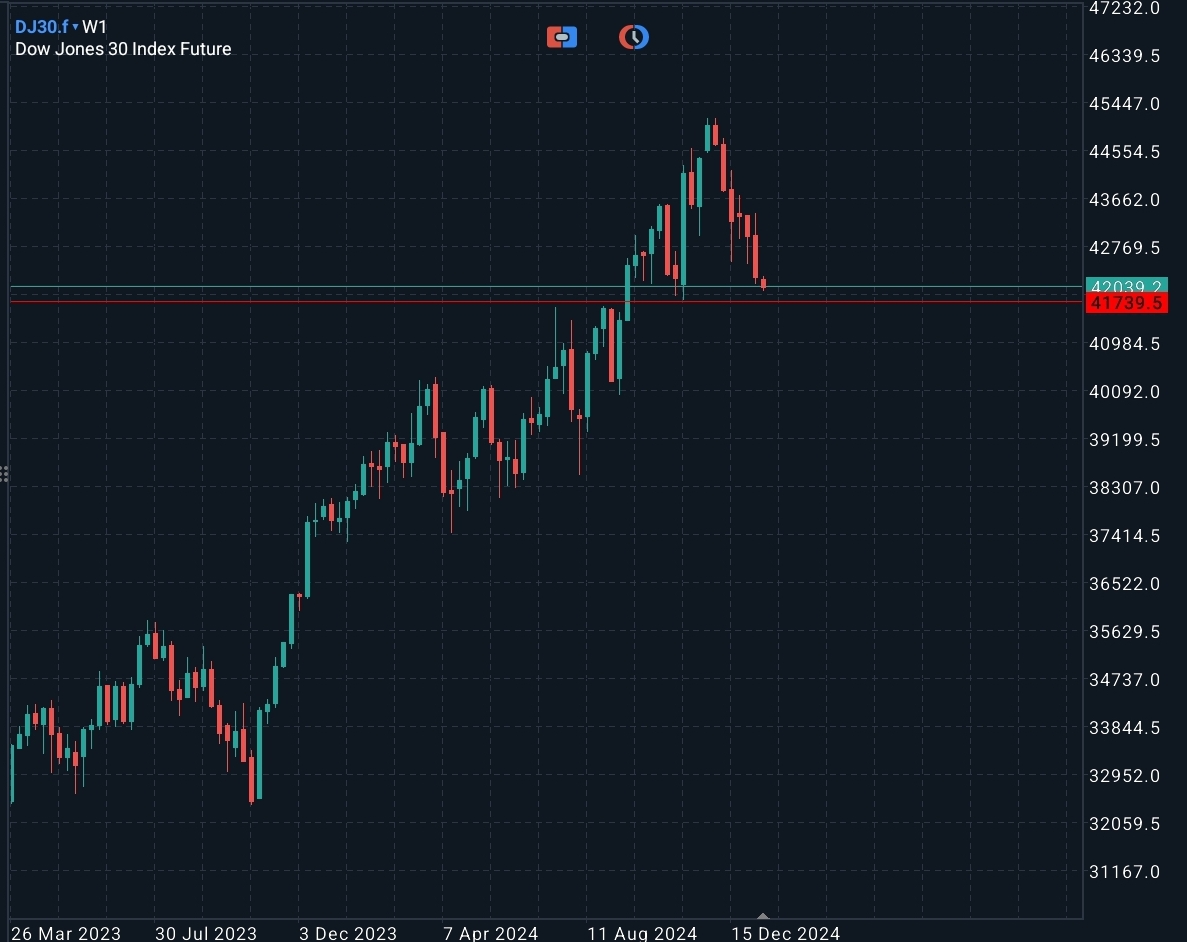Click the 46339.5 price axis label
The image size is (1187, 942).
(x=1124, y=56)
